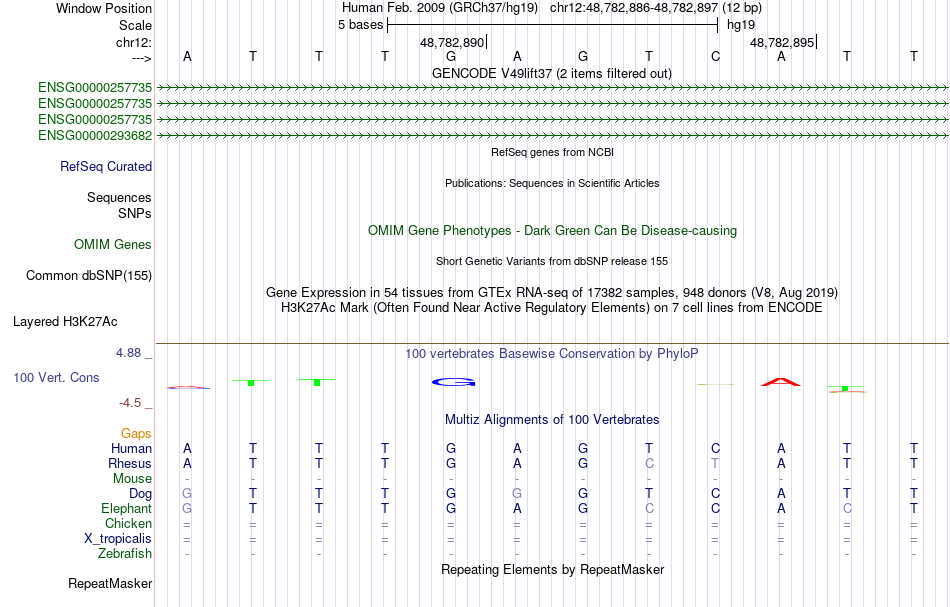Click the chr12: ruler label
Image resolution: width=950 pixels, height=607 pixels.
click(x=134, y=42)
